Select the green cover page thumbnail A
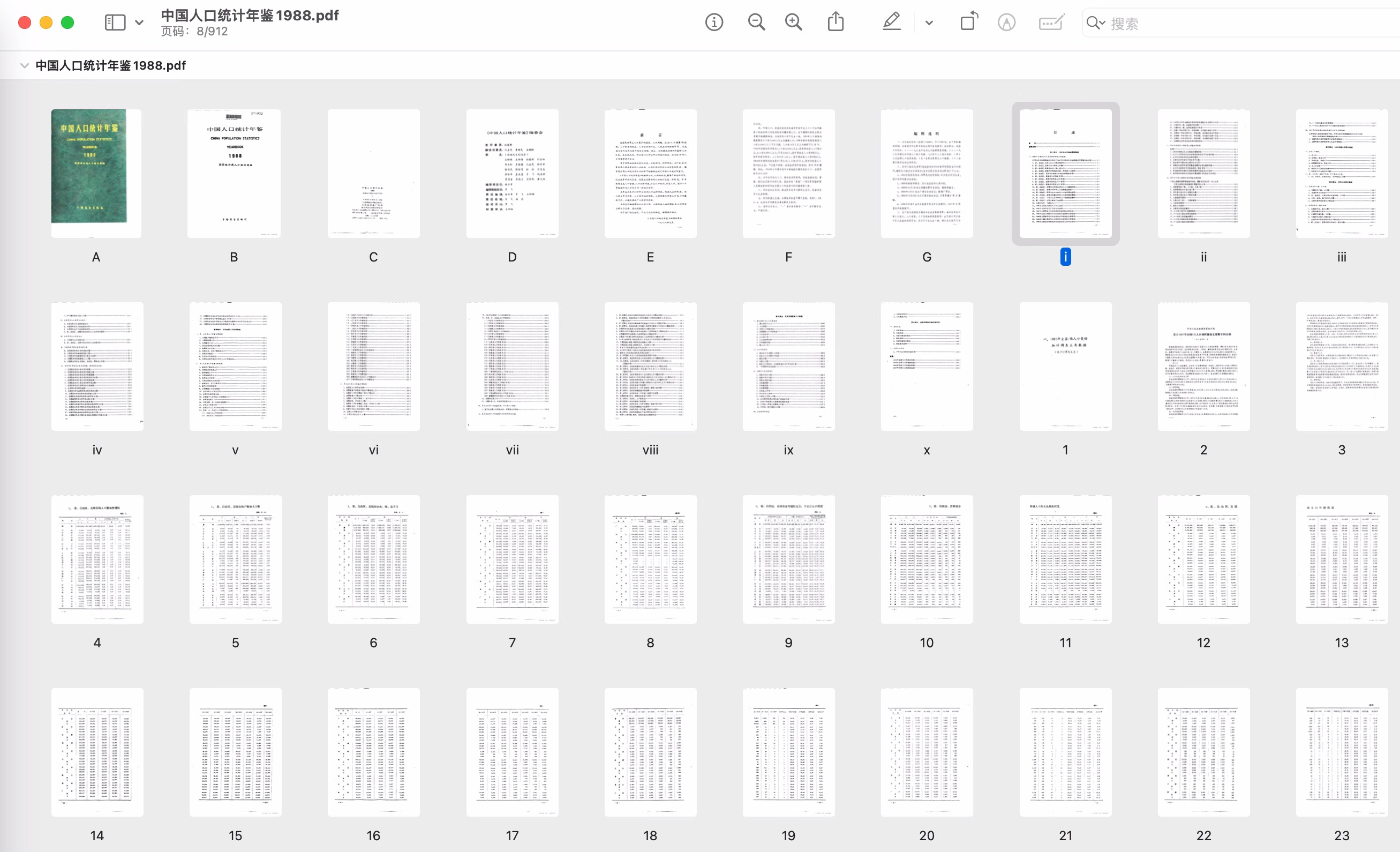This screenshot has width=1400, height=852. coord(96,174)
